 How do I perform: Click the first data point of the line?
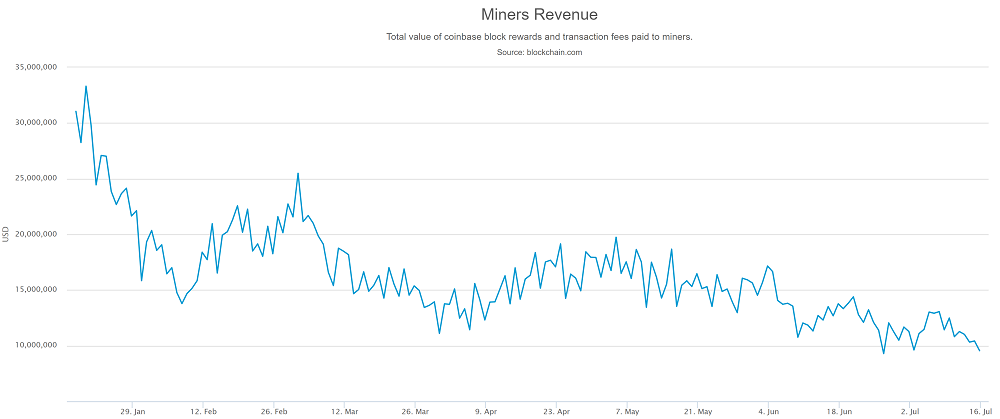coord(76,111)
